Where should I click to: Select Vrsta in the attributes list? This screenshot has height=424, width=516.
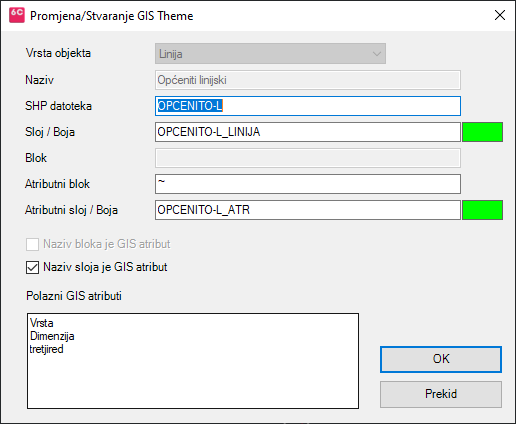pyautogui.click(x=42, y=323)
